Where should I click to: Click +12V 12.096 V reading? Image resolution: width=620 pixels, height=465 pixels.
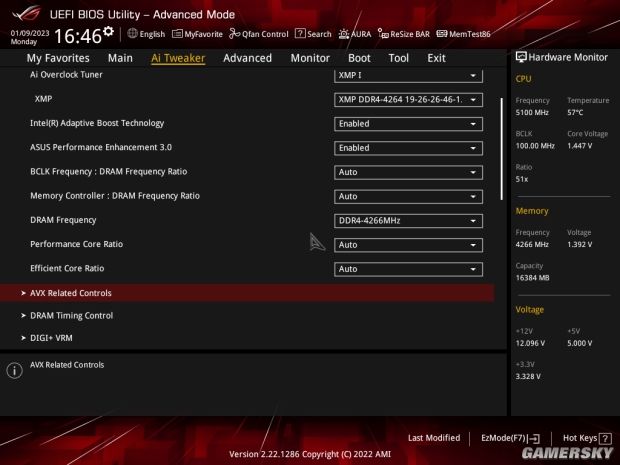pos(530,343)
